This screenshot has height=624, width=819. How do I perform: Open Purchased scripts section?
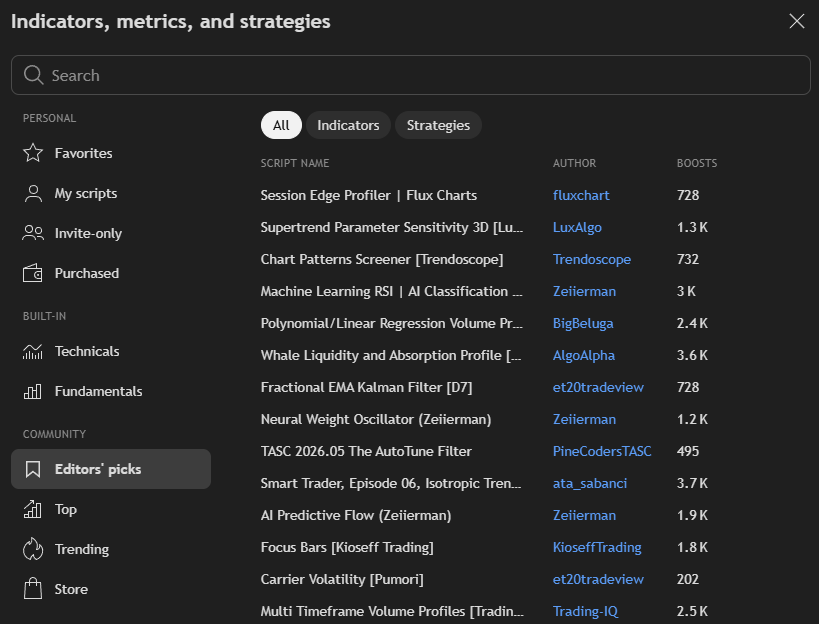pyautogui.click(x=111, y=273)
